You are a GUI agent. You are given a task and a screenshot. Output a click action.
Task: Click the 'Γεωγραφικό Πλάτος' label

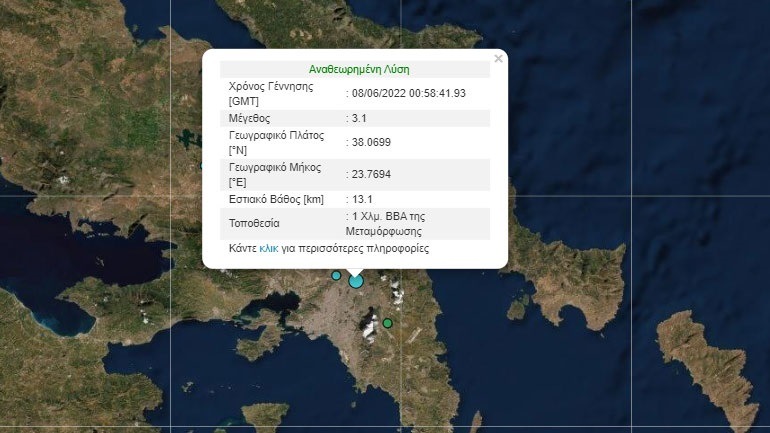point(276,135)
